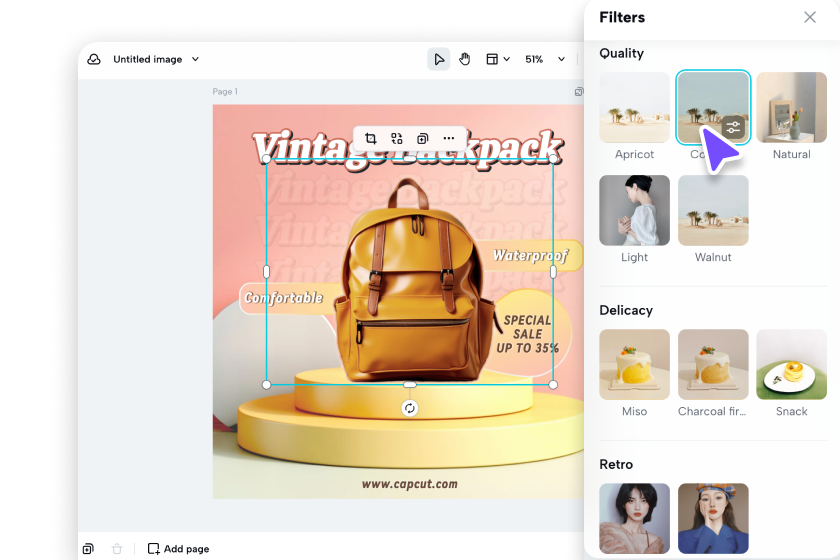Choose the first Retro filter thumbnail

click(x=634, y=518)
